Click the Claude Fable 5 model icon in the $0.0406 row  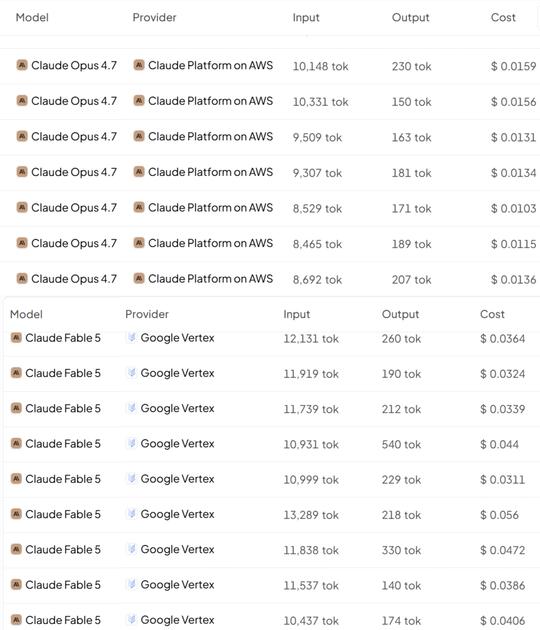pos(16,620)
